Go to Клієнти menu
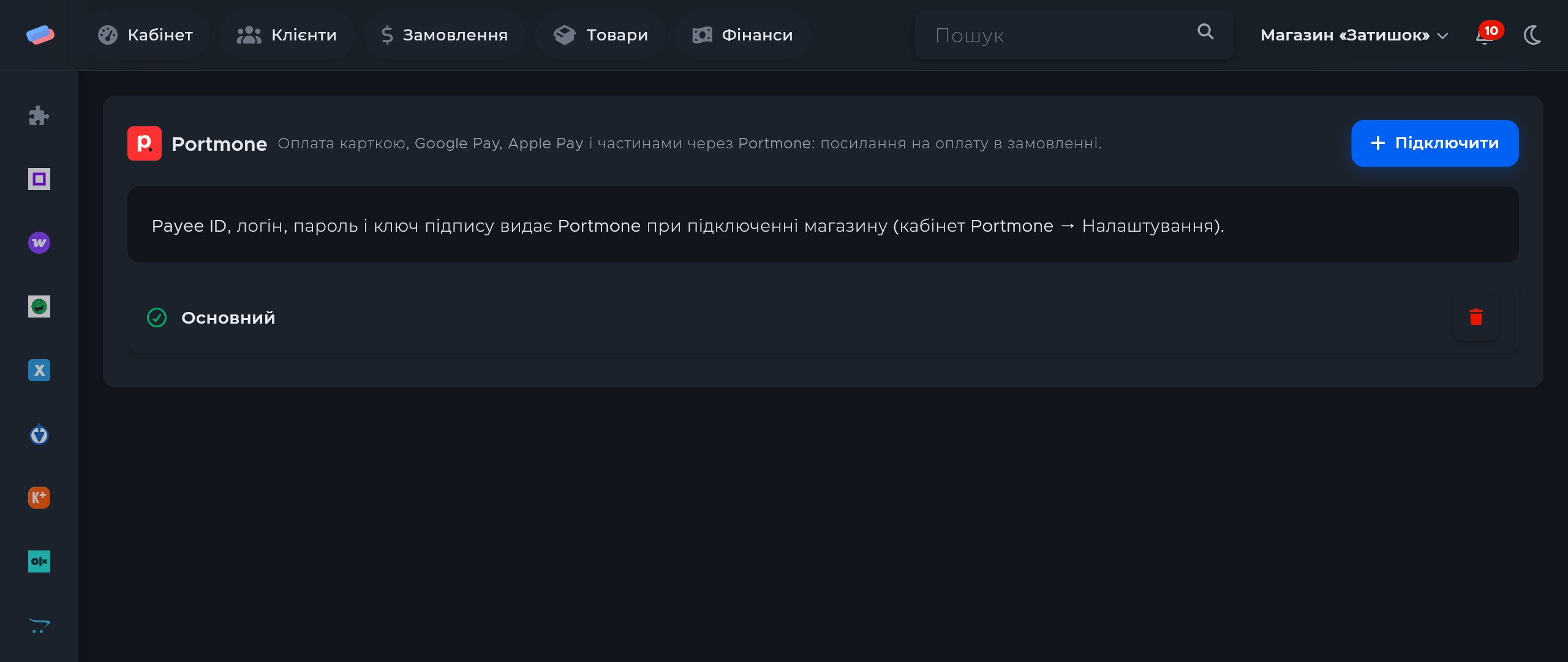The width and height of the screenshot is (1568, 662). point(287,35)
